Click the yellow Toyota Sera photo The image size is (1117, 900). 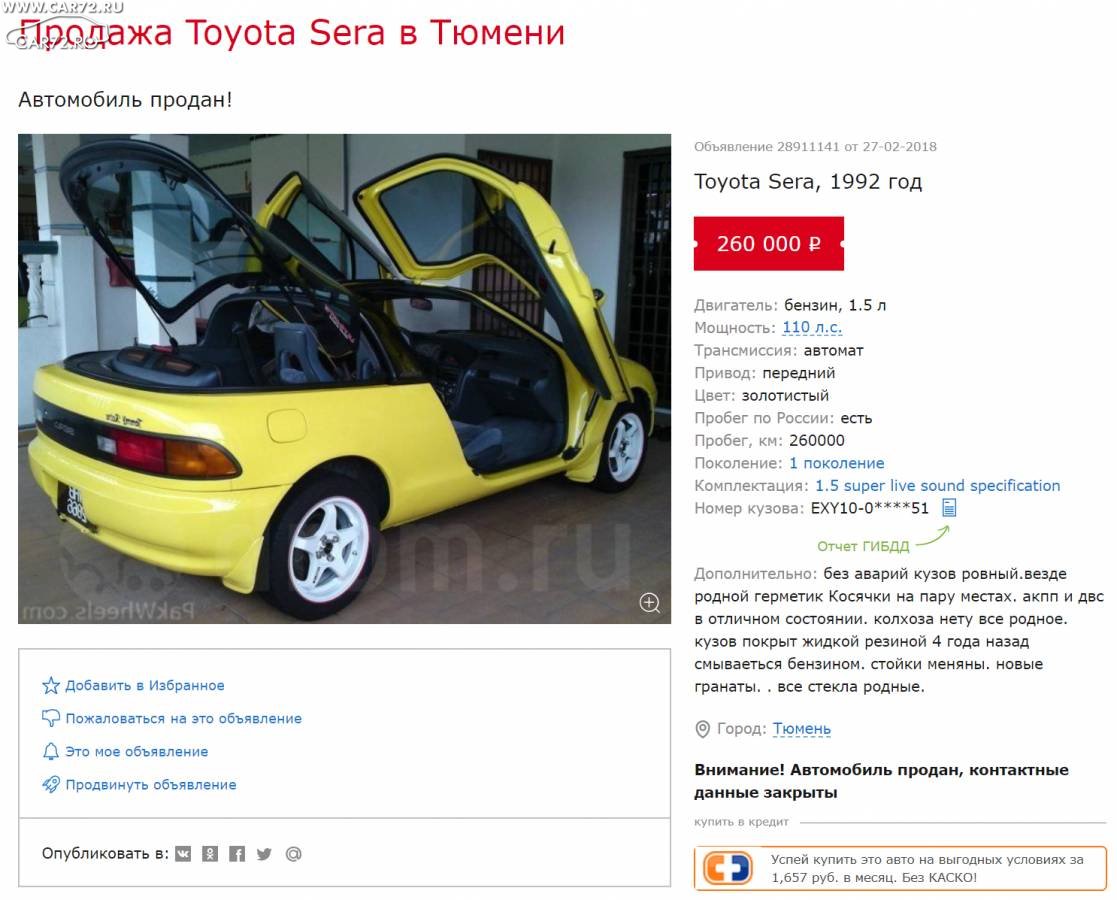point(344,379)
